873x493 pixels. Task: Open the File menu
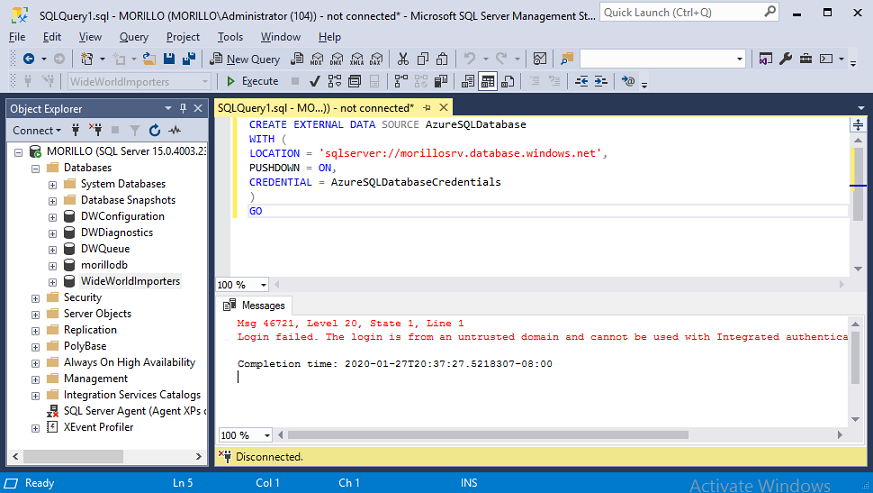tap(17, 37)
